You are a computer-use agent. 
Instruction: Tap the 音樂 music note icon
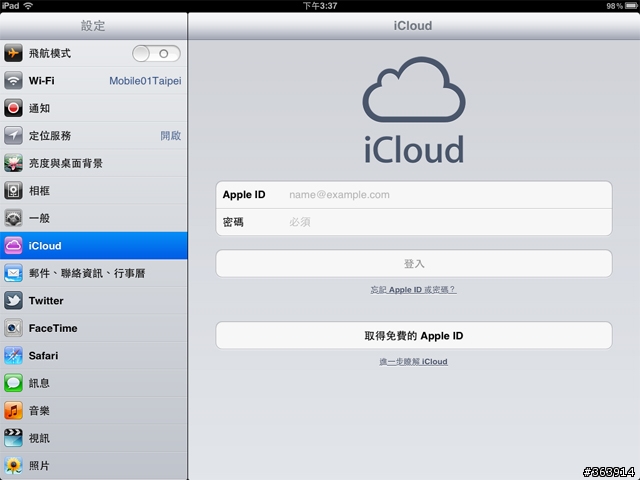coord(13,410)
